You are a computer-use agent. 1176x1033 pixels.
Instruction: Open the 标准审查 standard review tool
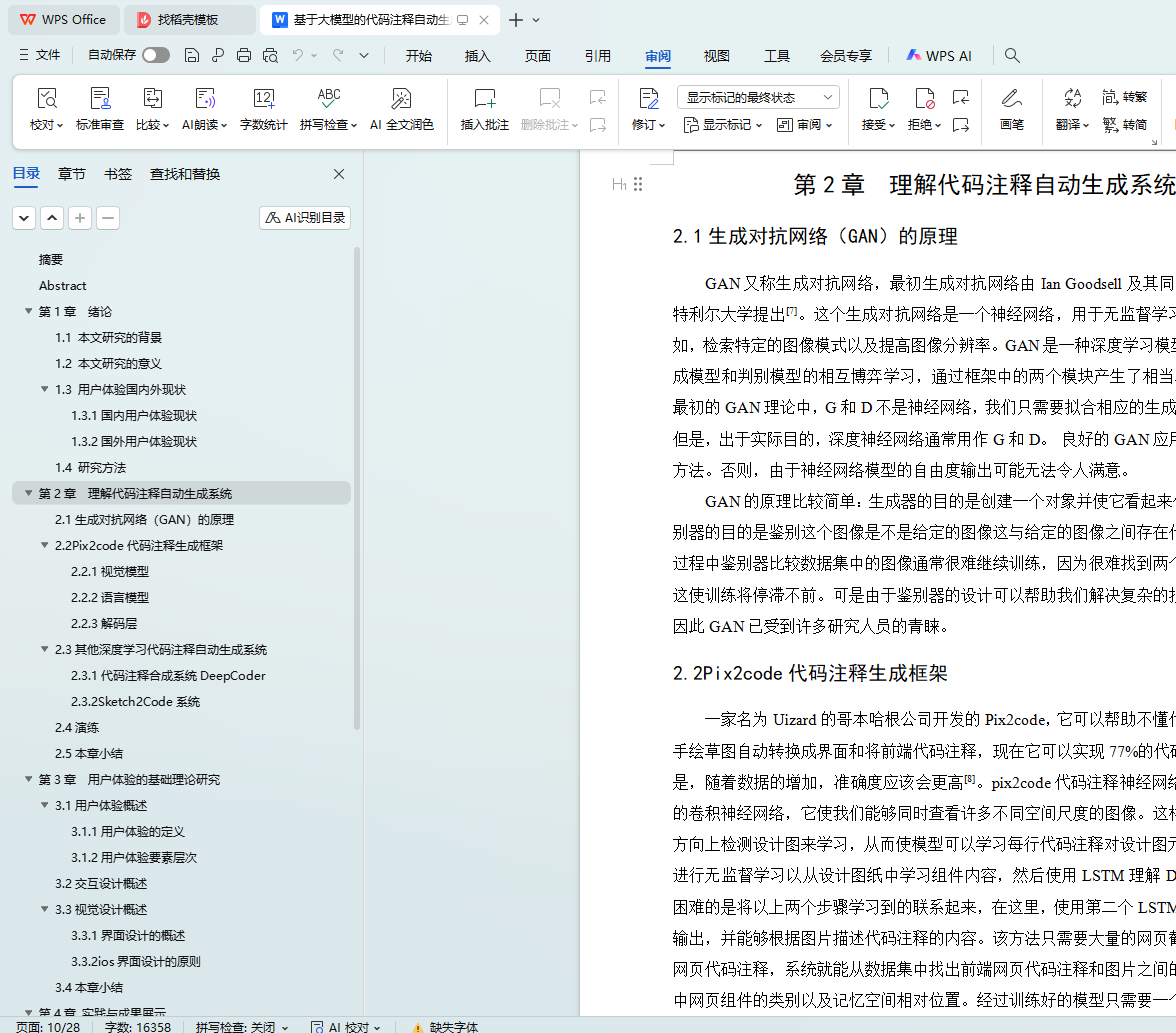(100, 98)
